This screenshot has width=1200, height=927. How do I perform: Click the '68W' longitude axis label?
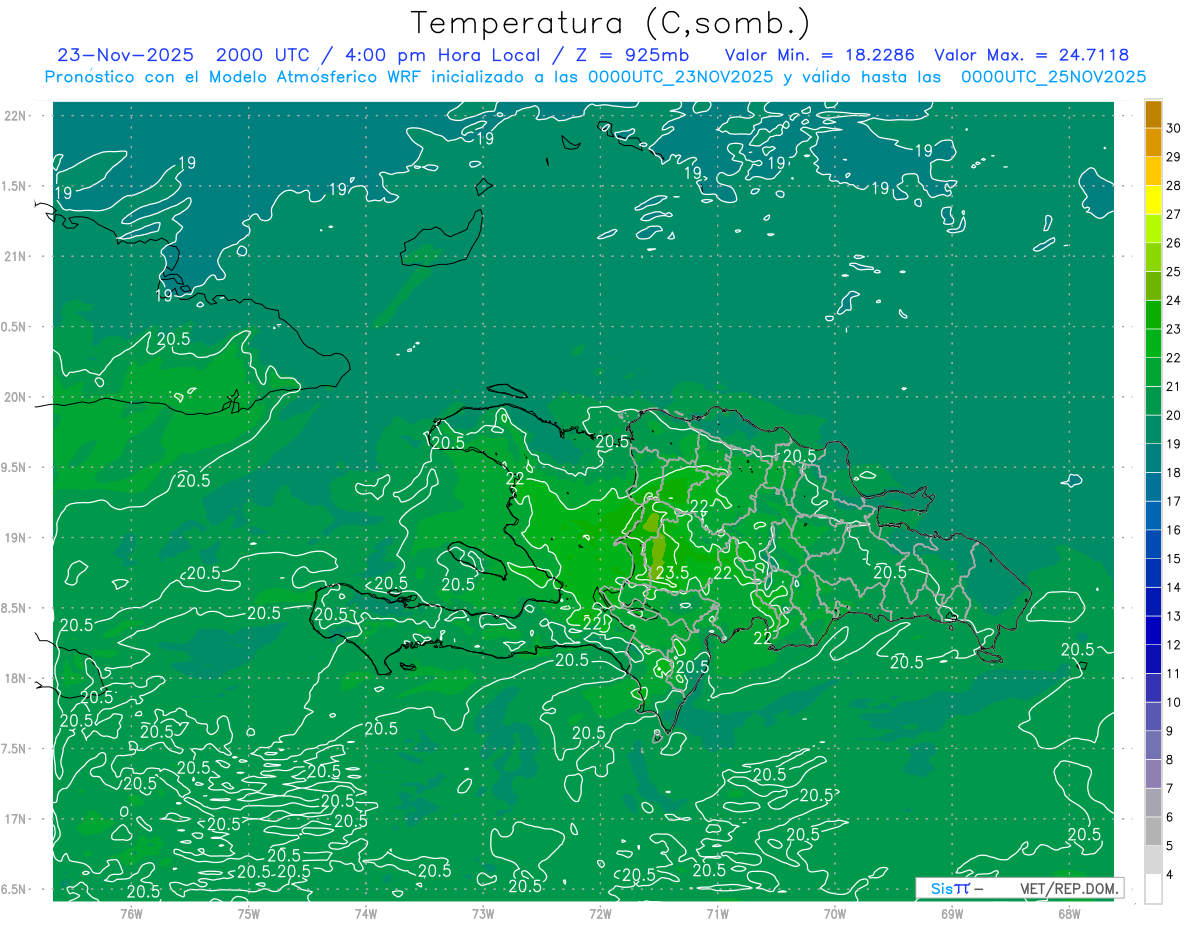[x=1069, y=914]
